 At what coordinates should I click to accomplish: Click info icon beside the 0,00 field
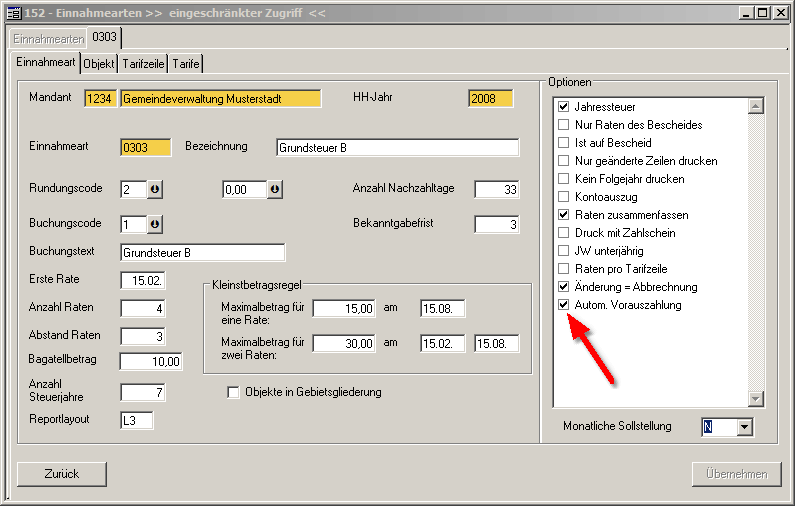pyautogui.click(x=275, y=190)
